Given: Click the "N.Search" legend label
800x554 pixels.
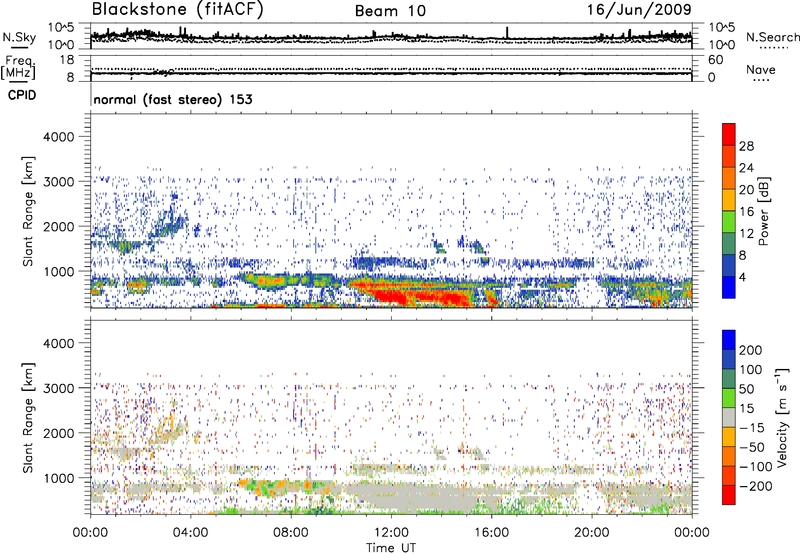Looking at the screenshot, I should click(772, 37).
